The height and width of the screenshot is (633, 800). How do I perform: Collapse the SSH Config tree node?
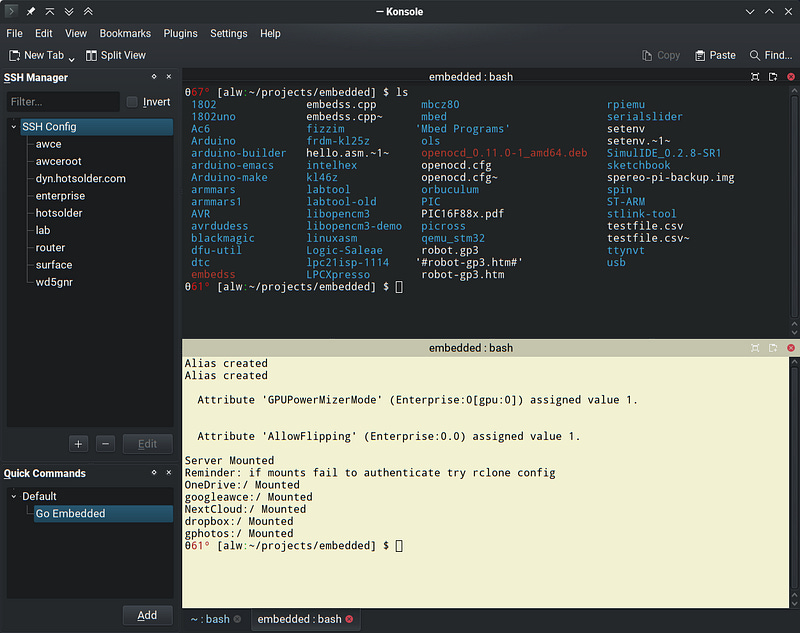13,127
